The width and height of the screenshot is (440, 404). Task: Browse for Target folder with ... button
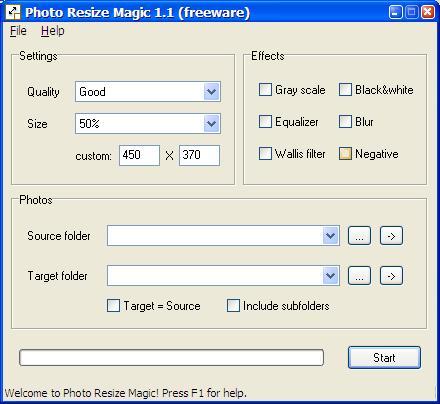coord(359,276)
